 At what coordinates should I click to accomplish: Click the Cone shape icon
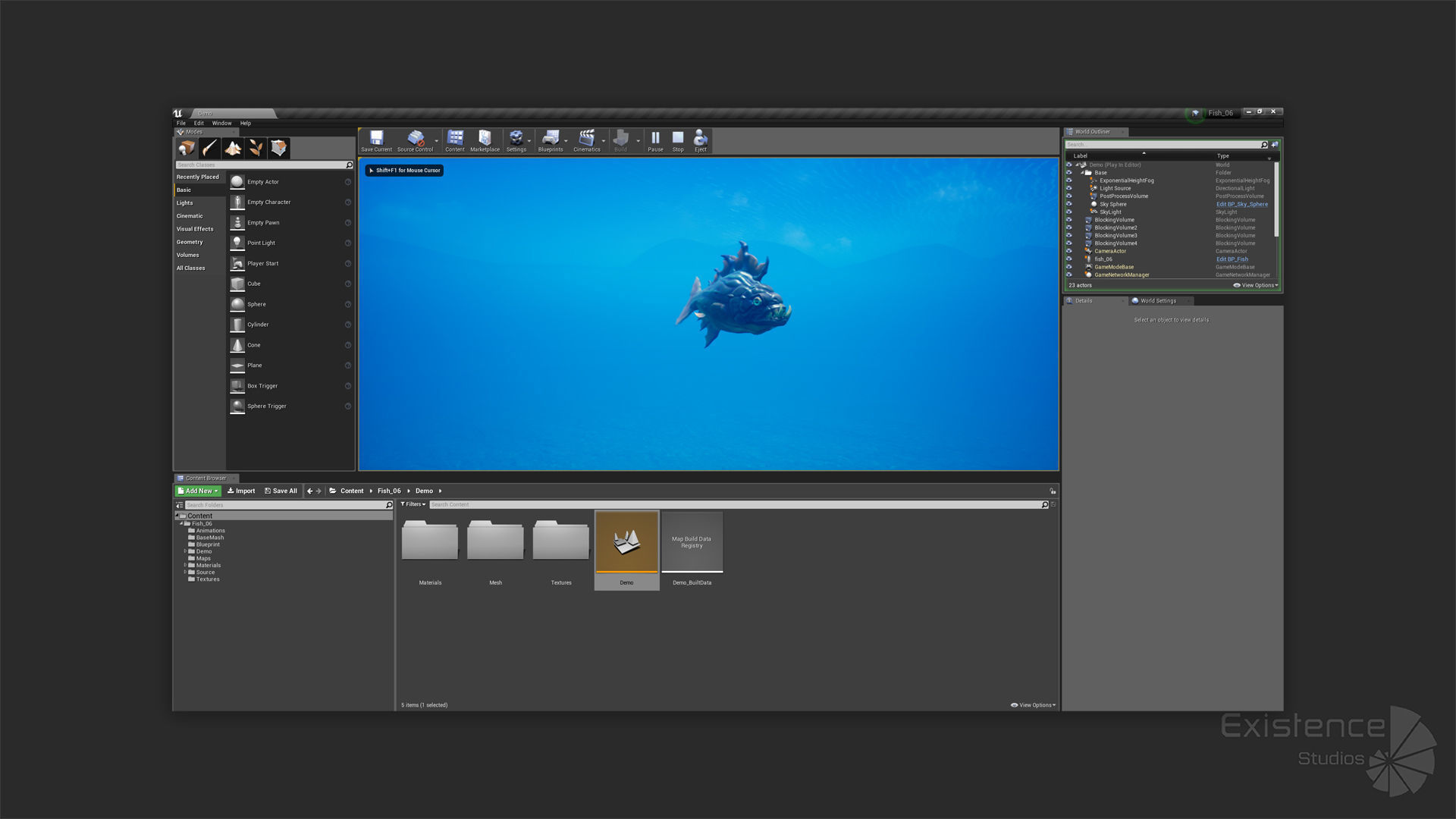point(237,345)
